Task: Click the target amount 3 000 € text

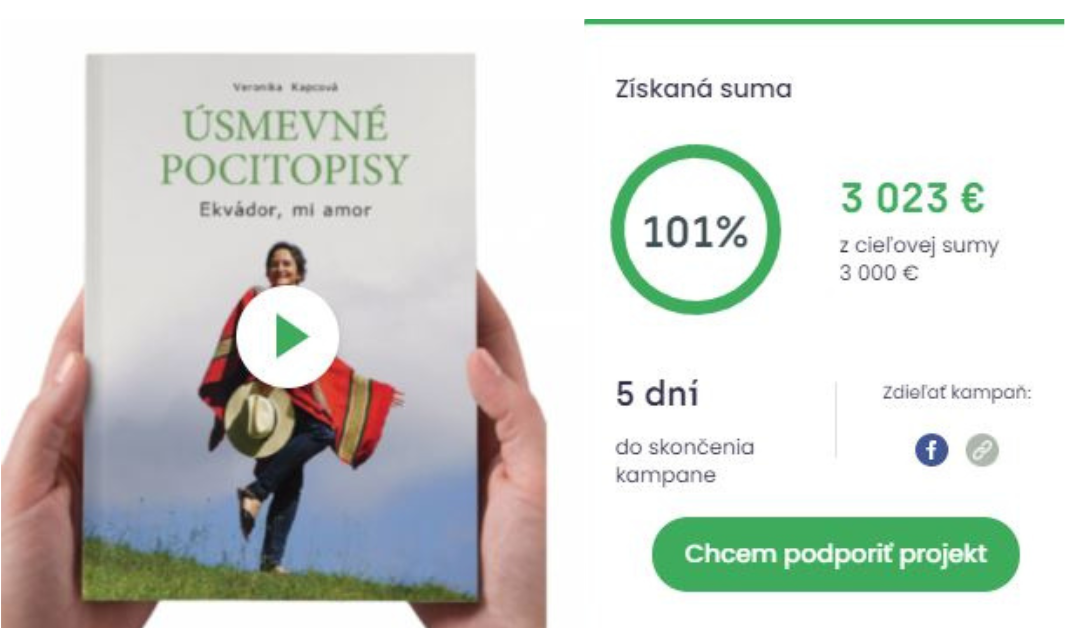Action: 879,273
